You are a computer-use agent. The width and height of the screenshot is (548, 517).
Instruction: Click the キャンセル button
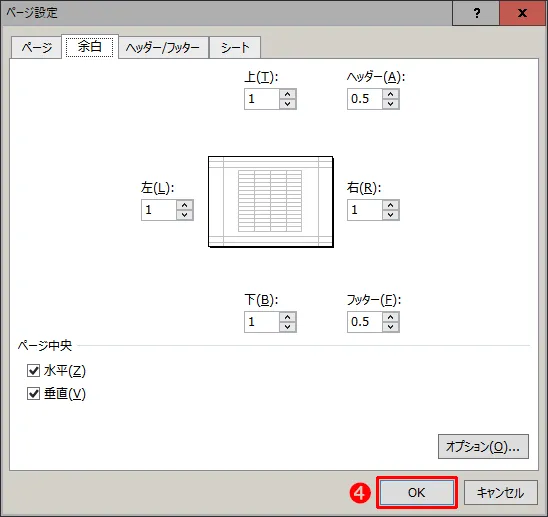500,493
